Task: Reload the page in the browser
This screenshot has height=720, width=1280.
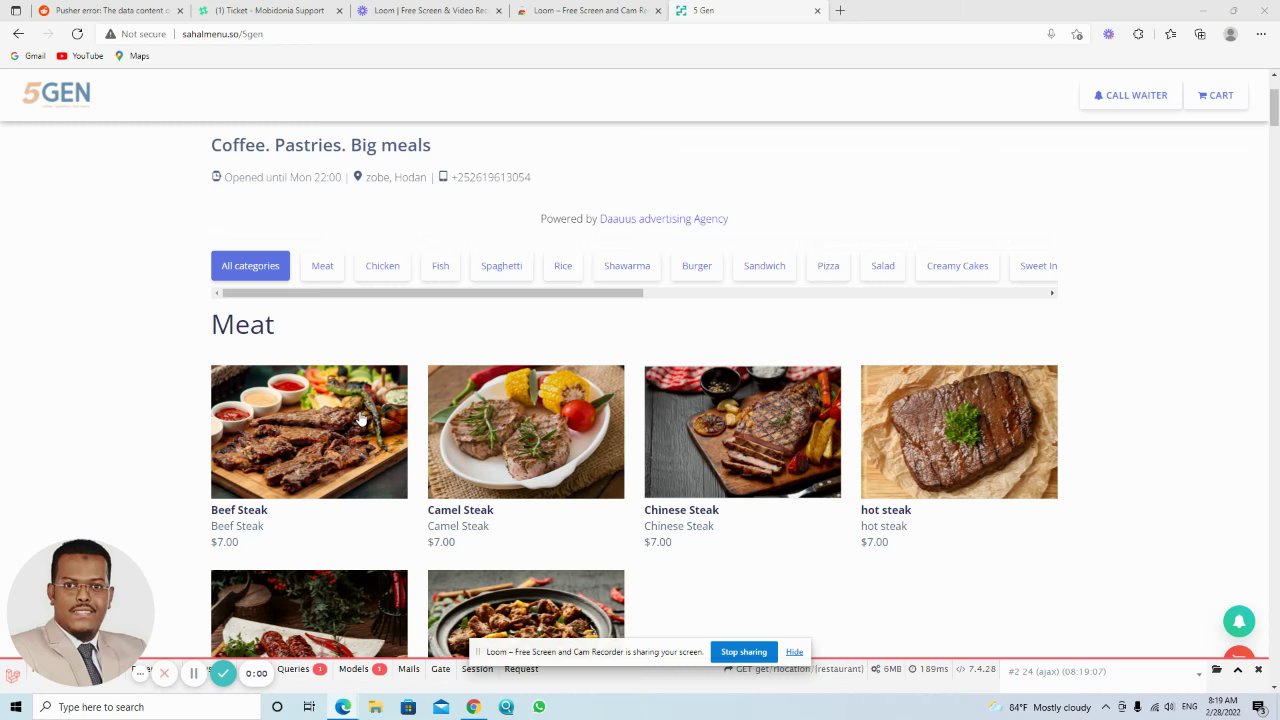Action: click(x=77, y=34)
